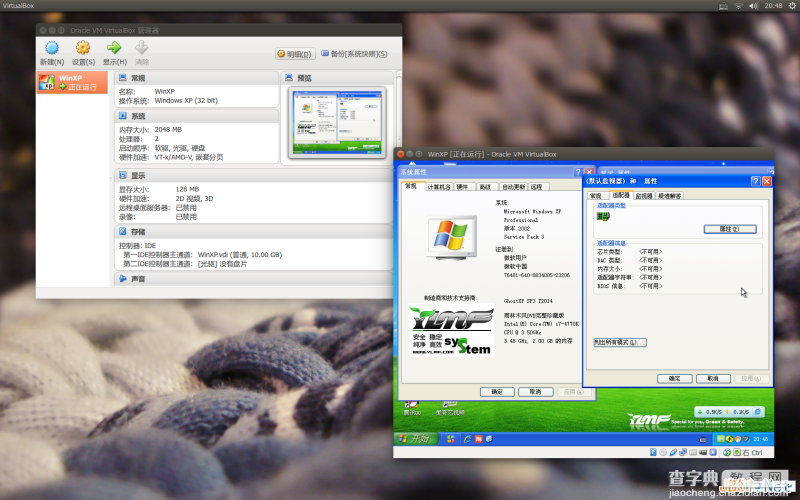Open the 腾讯QQ desktop shortcut
This screenshot has width=800, height=500.
(412, 407)
